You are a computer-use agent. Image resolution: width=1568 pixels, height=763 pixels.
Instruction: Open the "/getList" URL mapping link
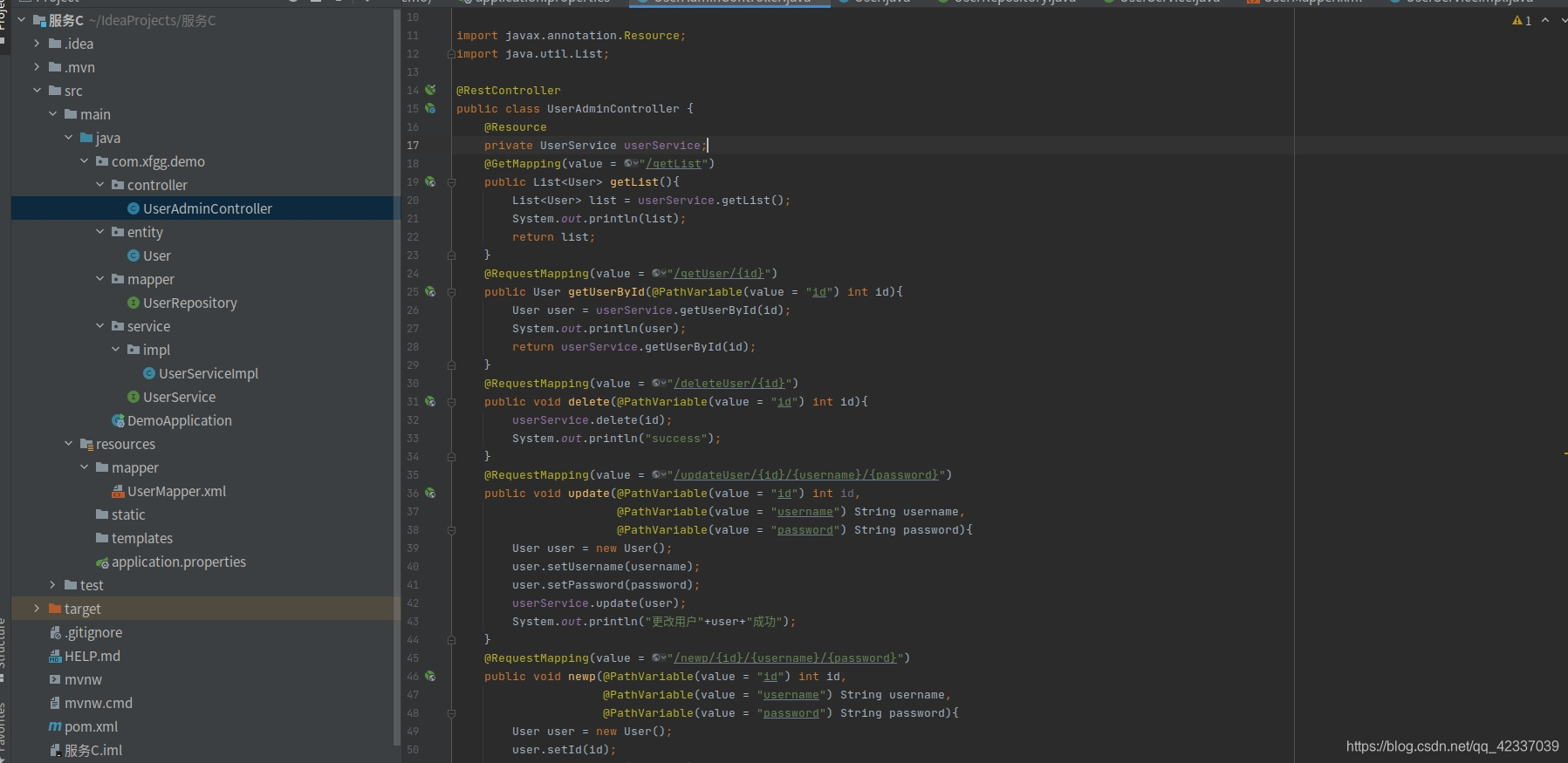(x=673, y=163)
